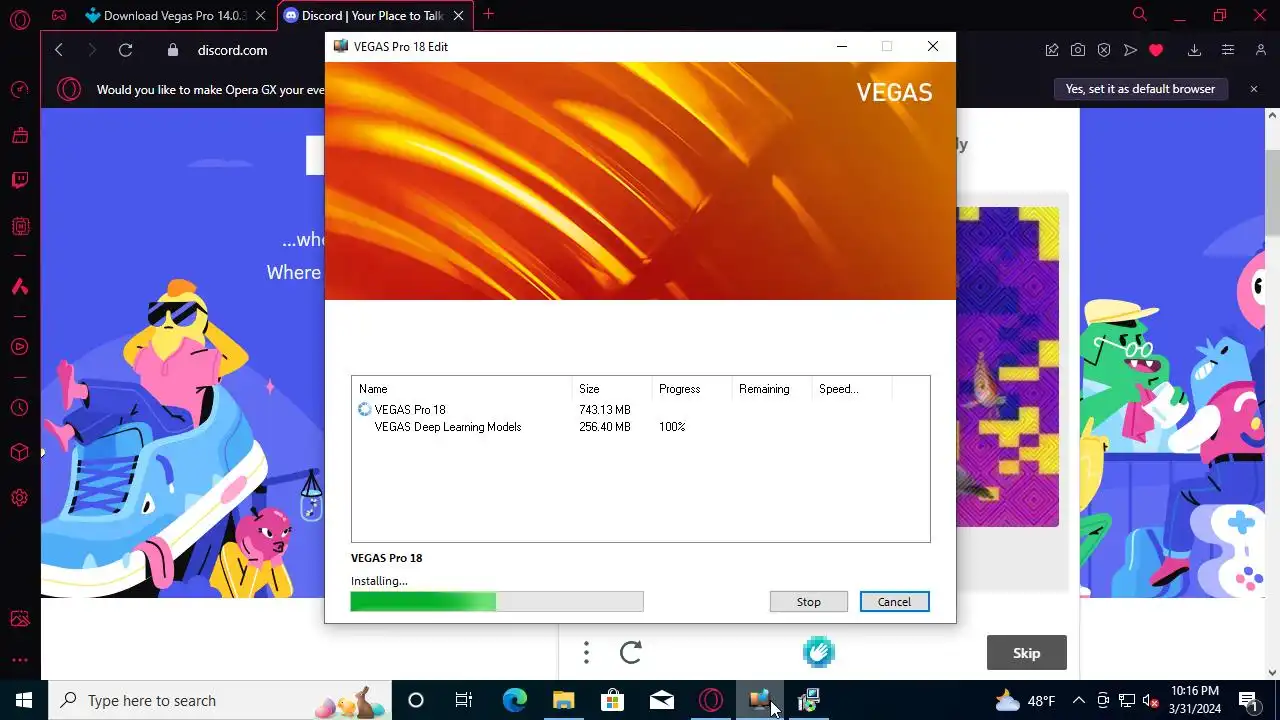Image resolution: width=1280 pixels, height=720 pixels.
Task: Close the Discord tab
Action: [x=458, y=15]
